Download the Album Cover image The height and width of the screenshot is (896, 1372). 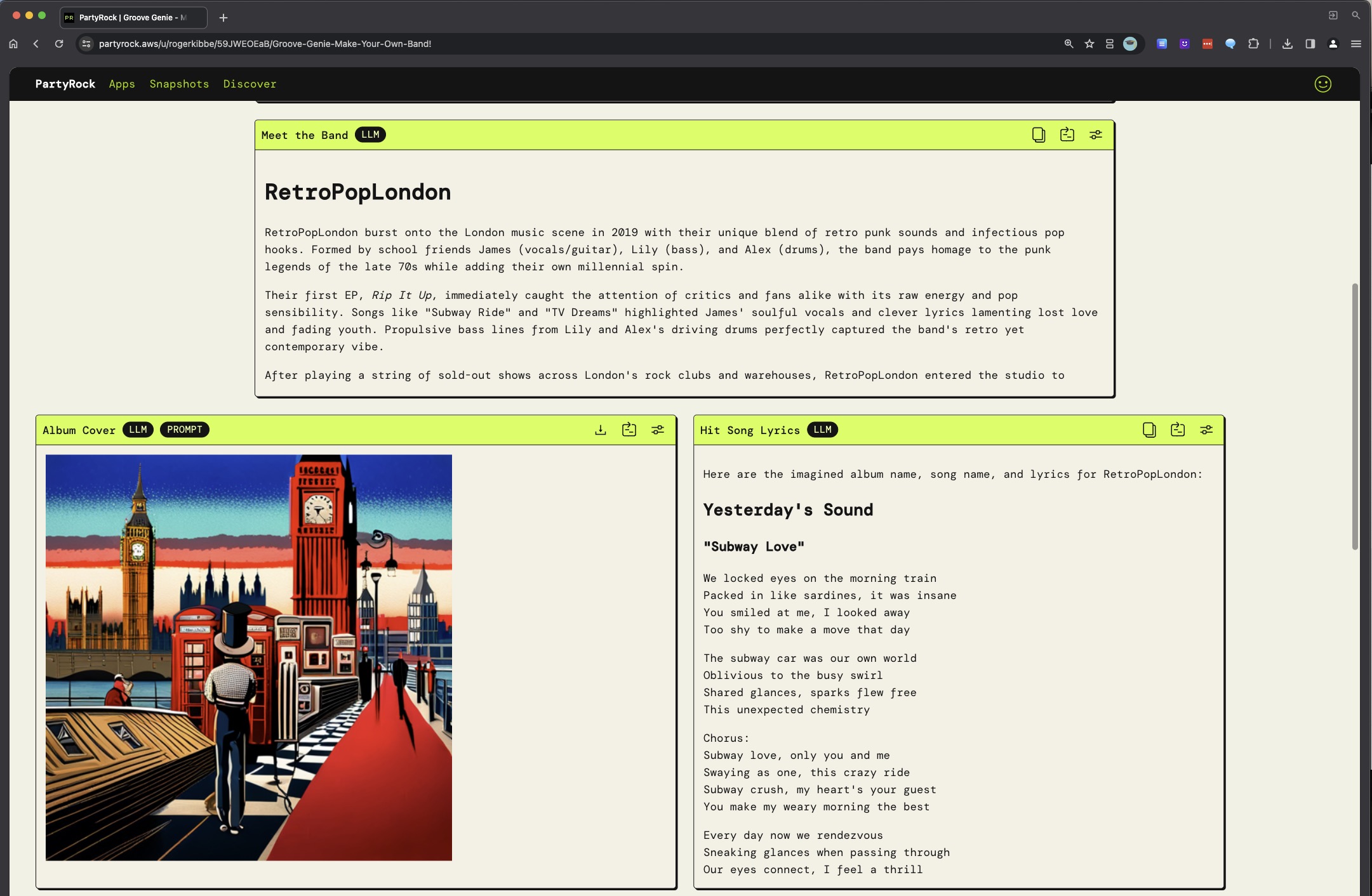point(600,430)
